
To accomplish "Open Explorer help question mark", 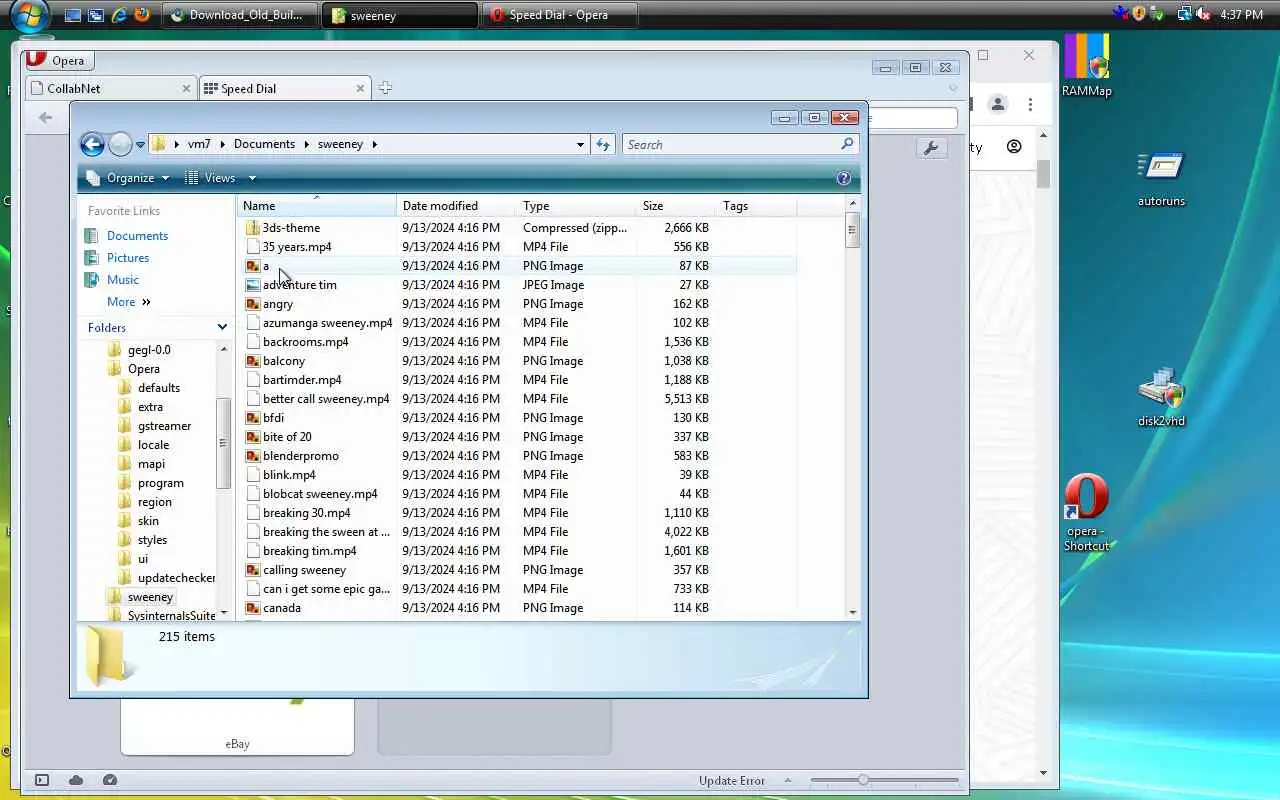I will [x=843, y=178].
